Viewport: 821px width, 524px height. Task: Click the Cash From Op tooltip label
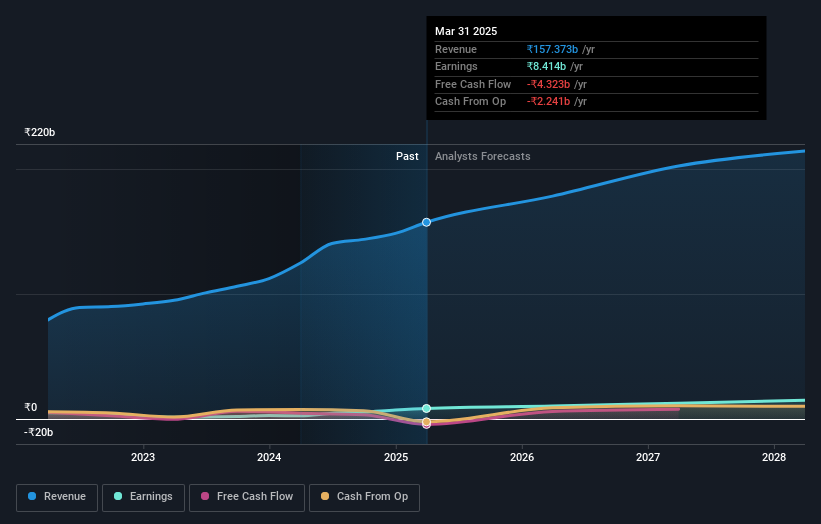470,102
